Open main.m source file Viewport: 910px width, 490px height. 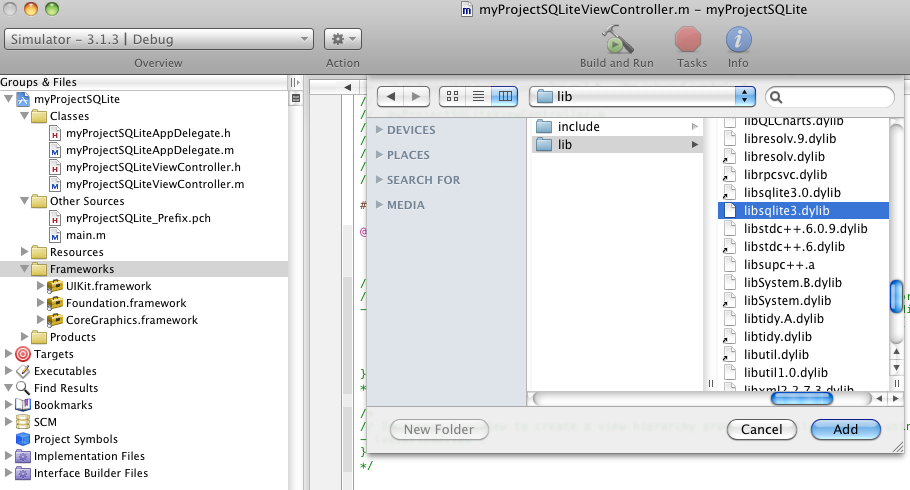pyautogui.click(x=85, y=235)
